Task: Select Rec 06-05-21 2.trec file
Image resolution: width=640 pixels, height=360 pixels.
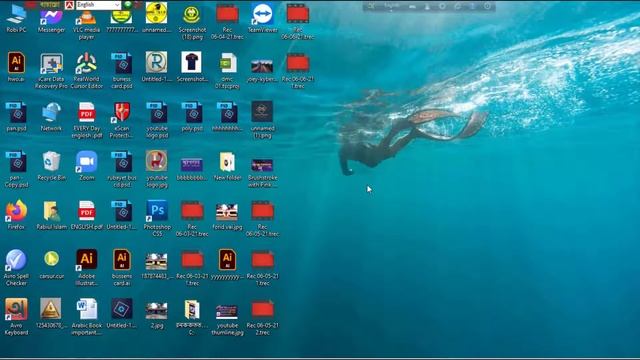Action: [x=262, y=318]
